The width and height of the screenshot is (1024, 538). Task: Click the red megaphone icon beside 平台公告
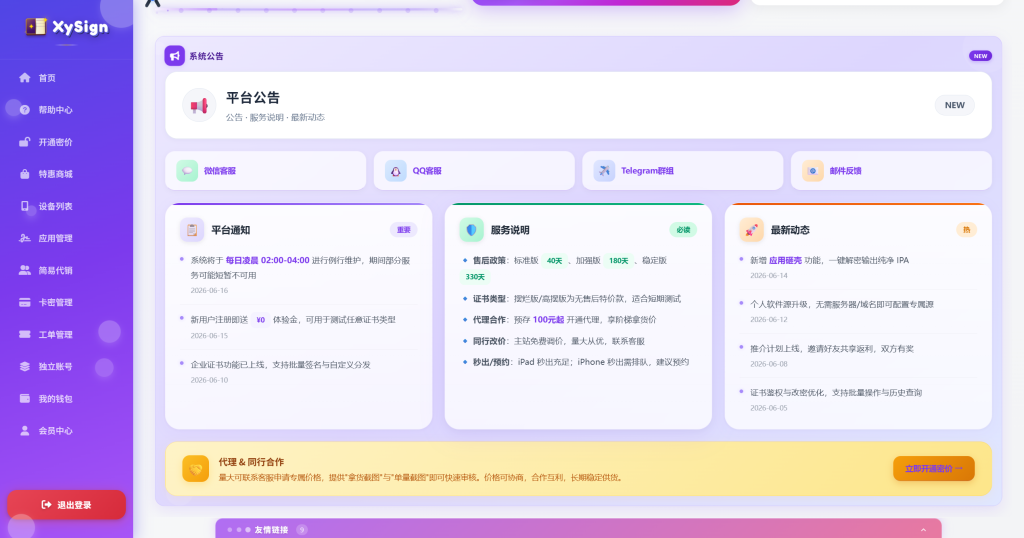pyautogui.click(x=199, y=105)
